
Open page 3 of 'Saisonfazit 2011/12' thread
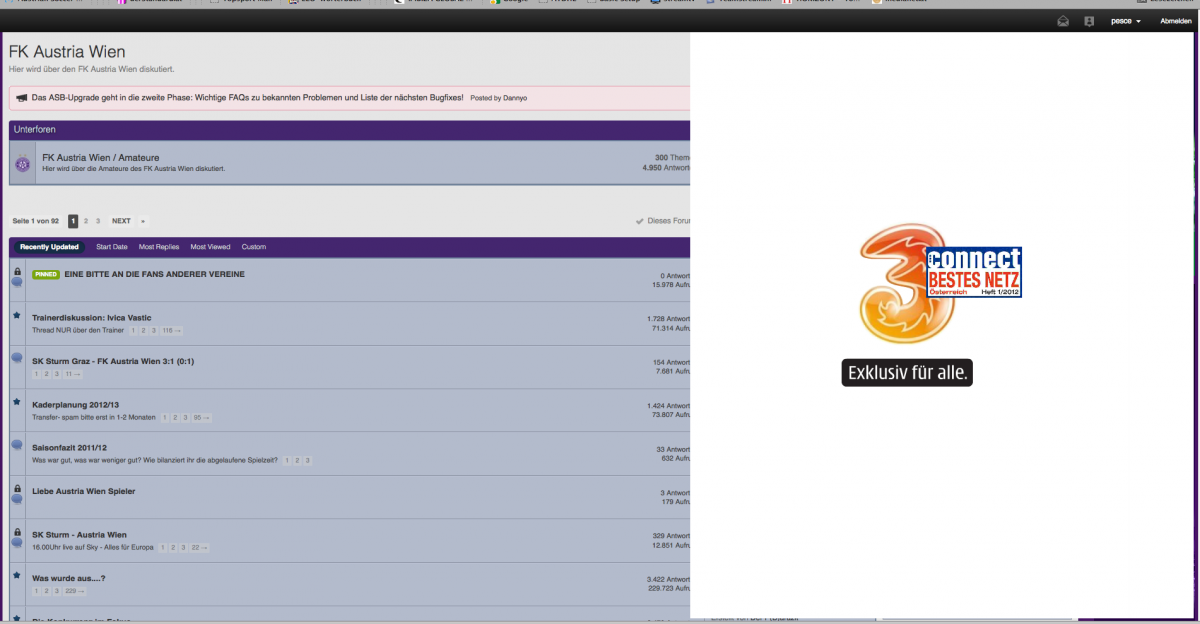[x=308, y=460]
